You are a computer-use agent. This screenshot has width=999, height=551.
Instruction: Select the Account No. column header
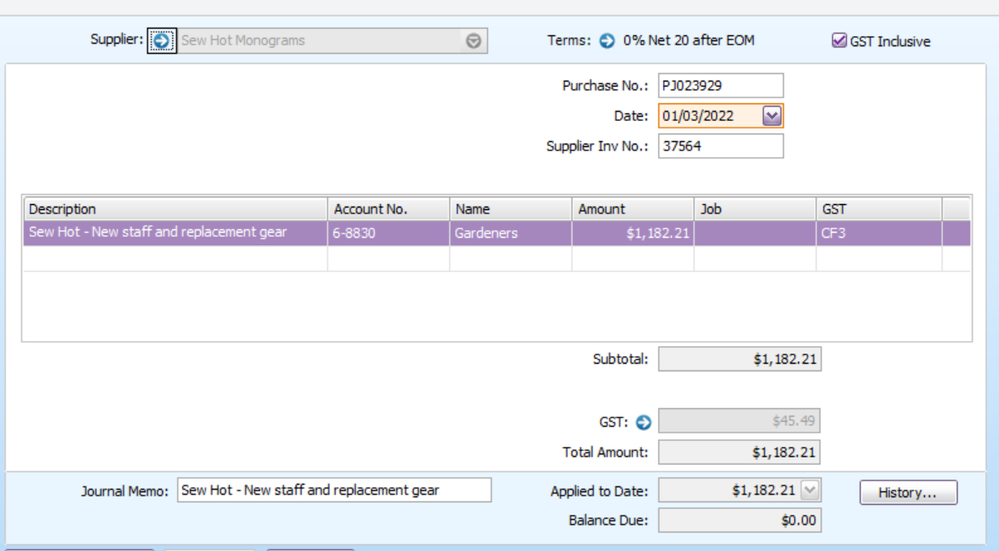pos(389,209)
